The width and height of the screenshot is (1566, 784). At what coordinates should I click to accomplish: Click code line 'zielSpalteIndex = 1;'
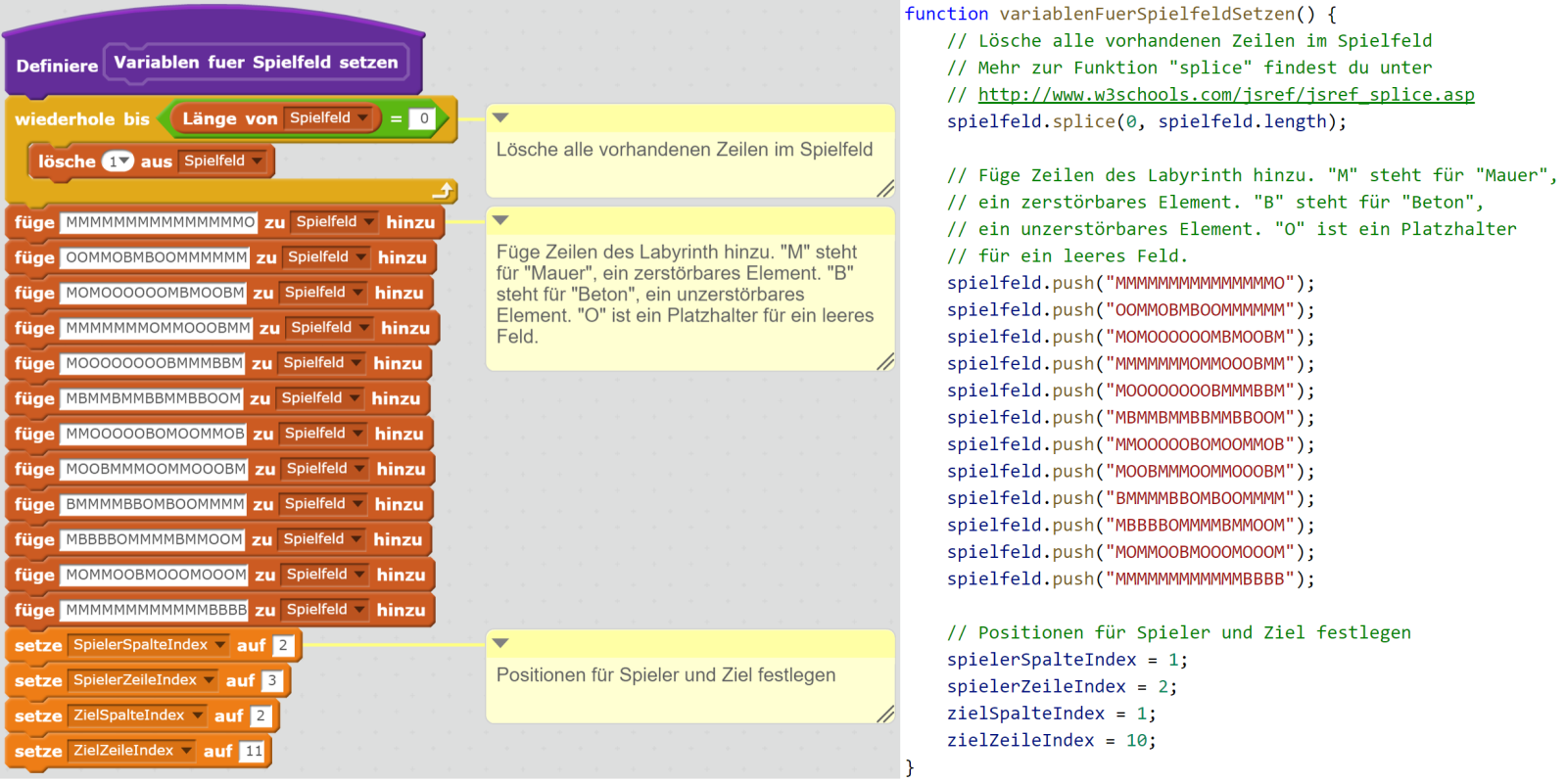coord(1052,714)
